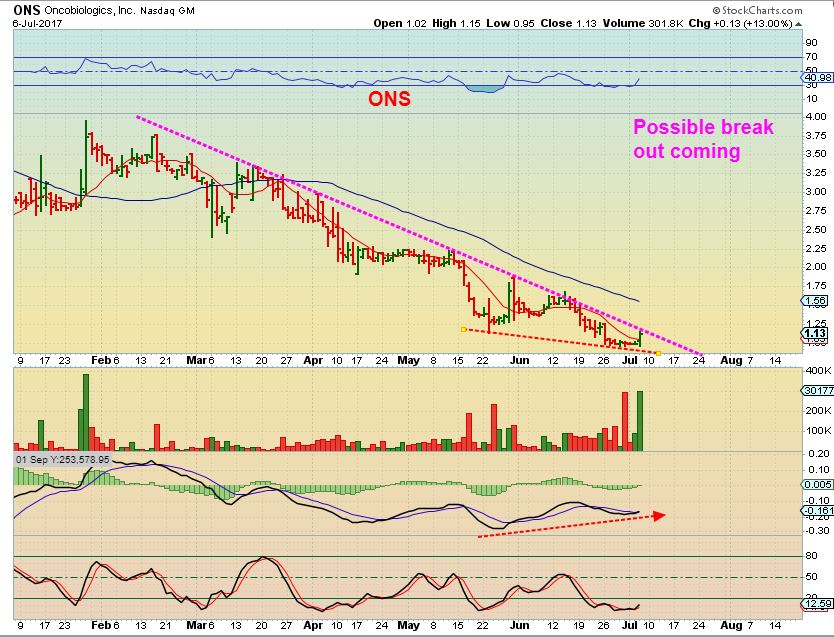This screenshot has height=637, width=834.
Task: Click the 400K volume axis label
Action: point(819,371)
